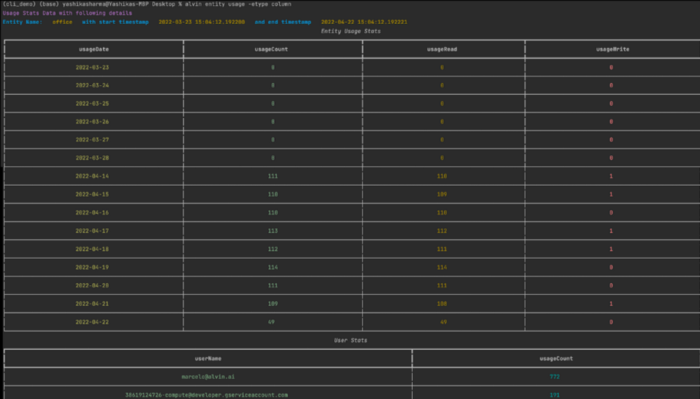
Task: Click usageWrite 0 in the 2022-04-16 row
Action: pyautogui.click(x=611, y=213)
